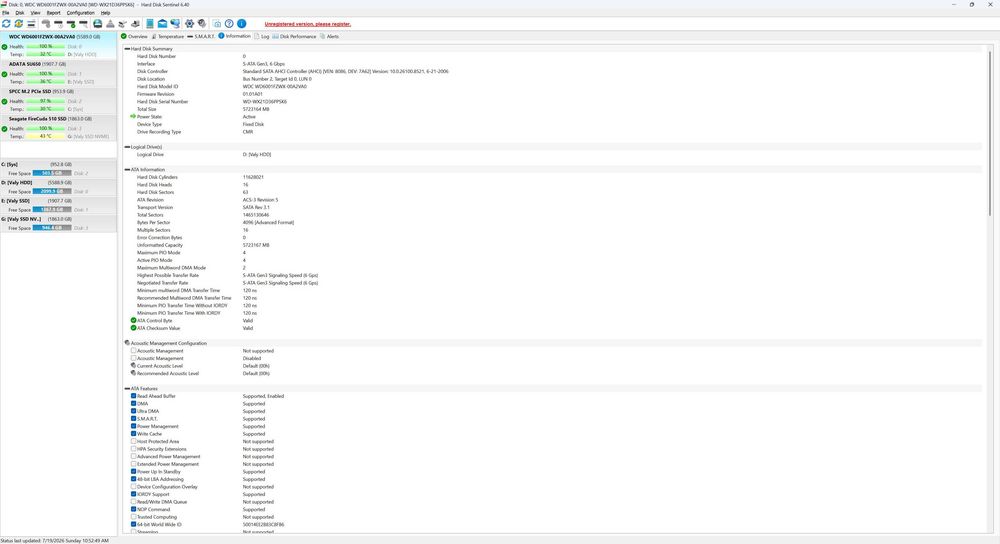Select the C: [Sys] logical drive entry
The image size is (1000, 544).
point(59,168)
